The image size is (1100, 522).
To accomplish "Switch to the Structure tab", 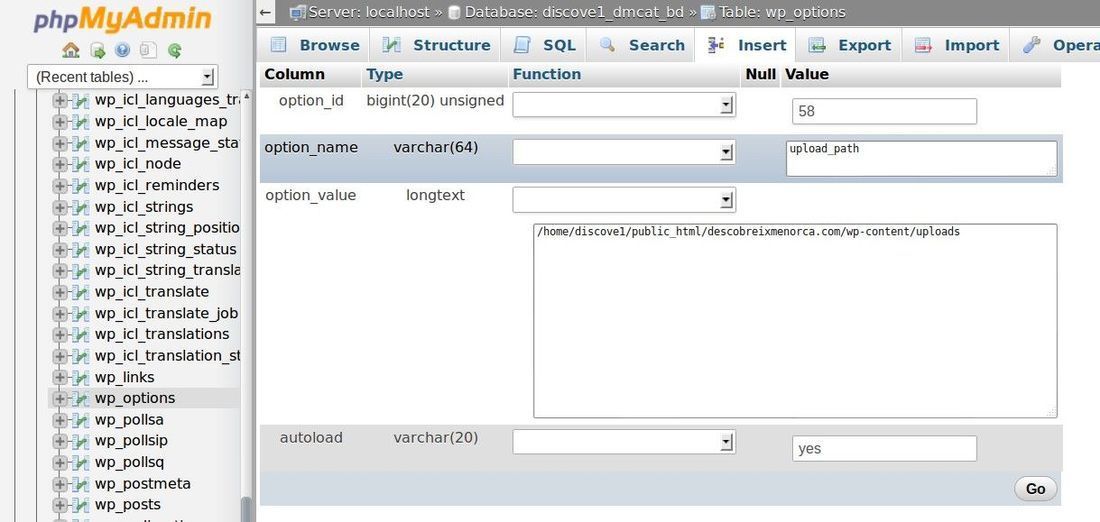I will pos(436,45).
